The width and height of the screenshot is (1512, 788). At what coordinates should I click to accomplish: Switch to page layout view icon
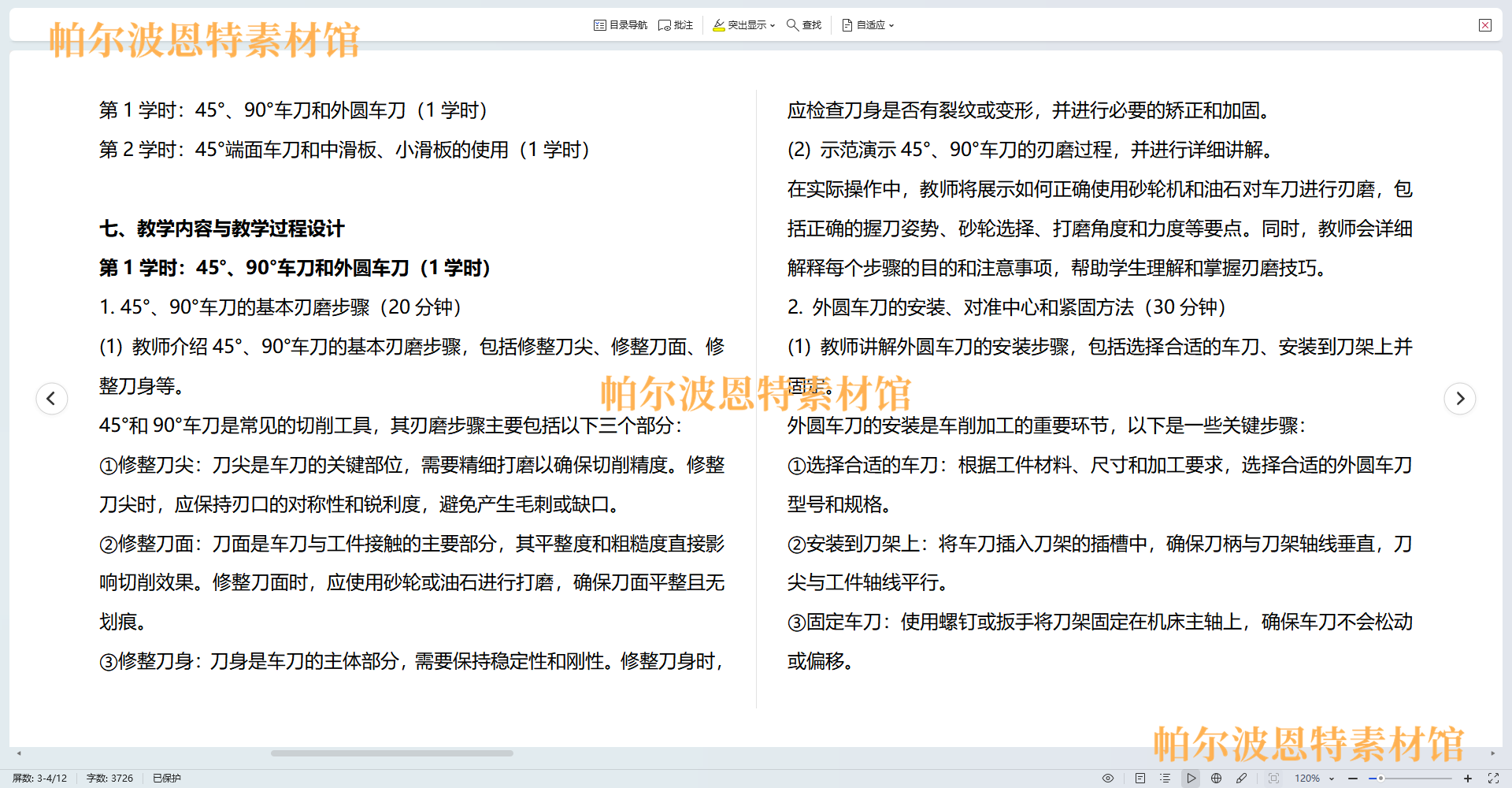coord(1140,779)
